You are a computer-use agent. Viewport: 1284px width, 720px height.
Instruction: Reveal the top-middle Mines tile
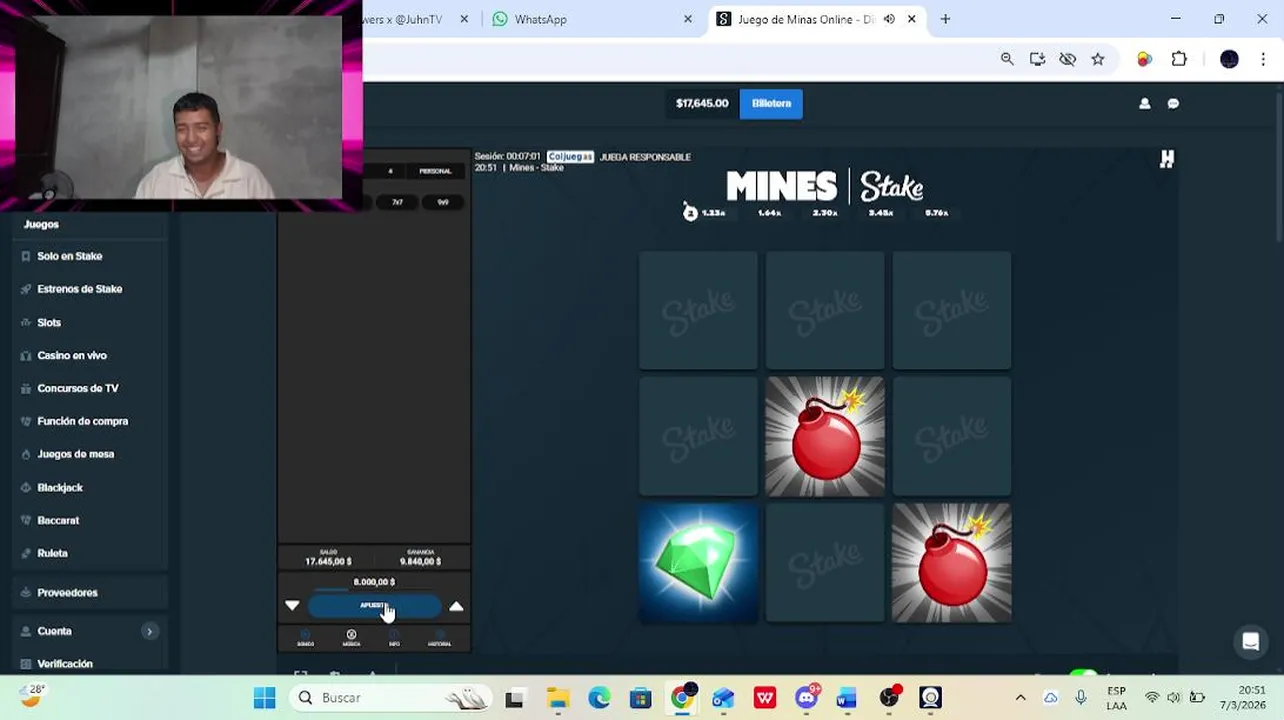[x=825, y=311]
